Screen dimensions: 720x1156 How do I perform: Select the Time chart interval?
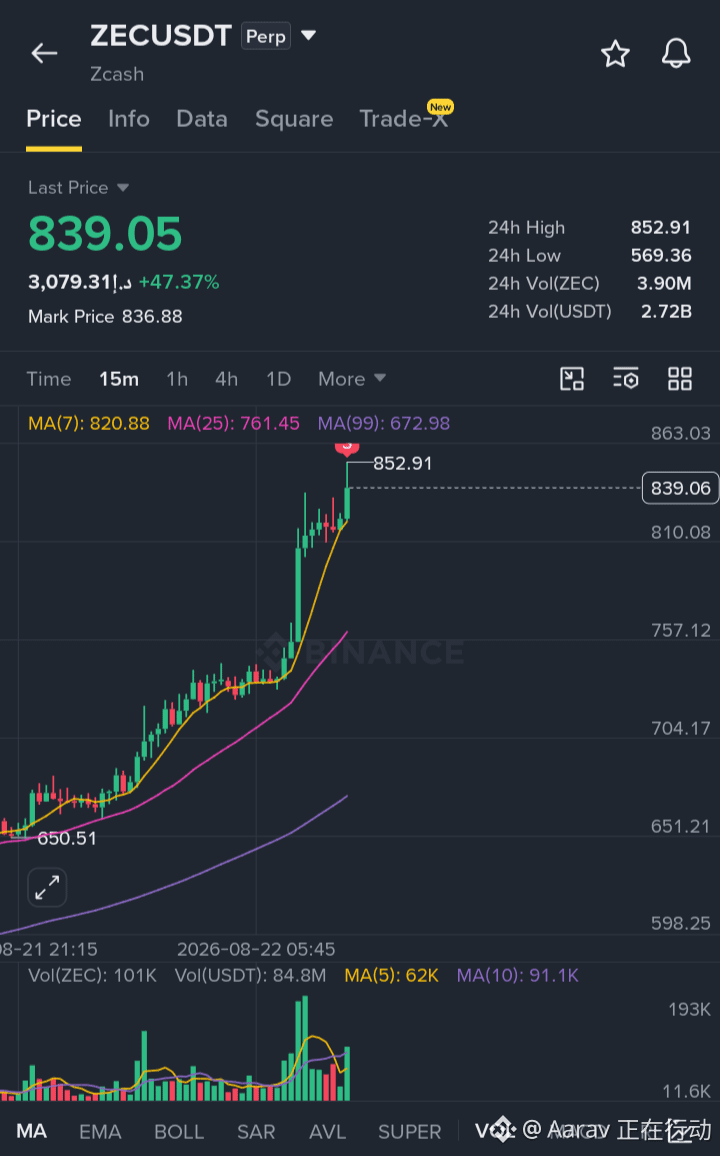49,379
